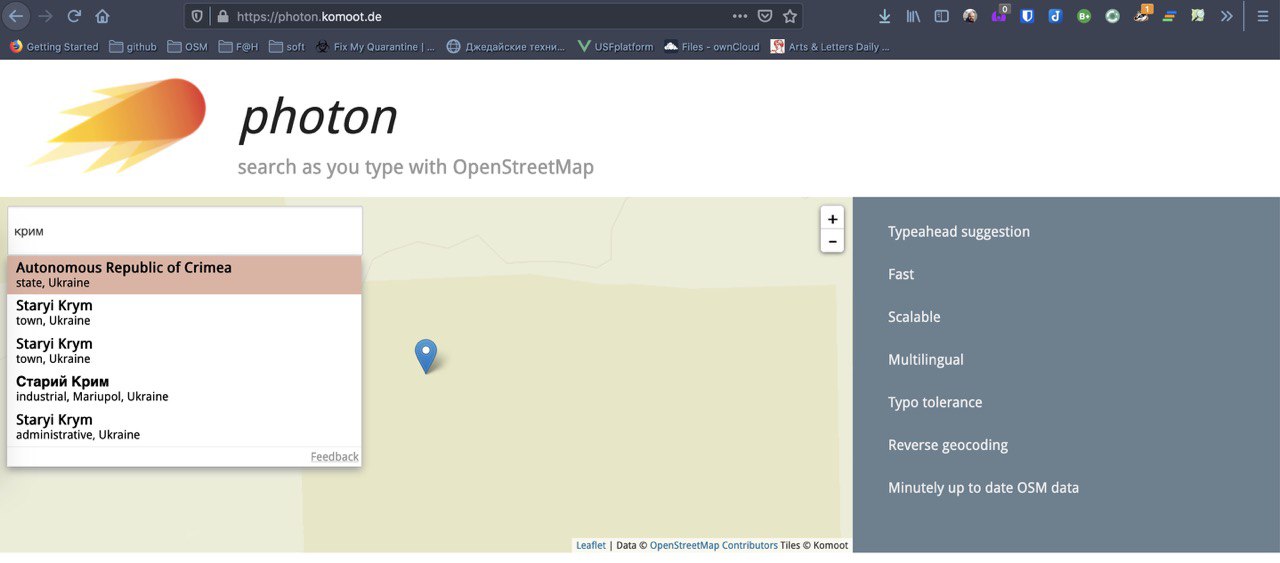Click the search box containing крим
The image size is (1280, 563).
(x=184, y=231)
